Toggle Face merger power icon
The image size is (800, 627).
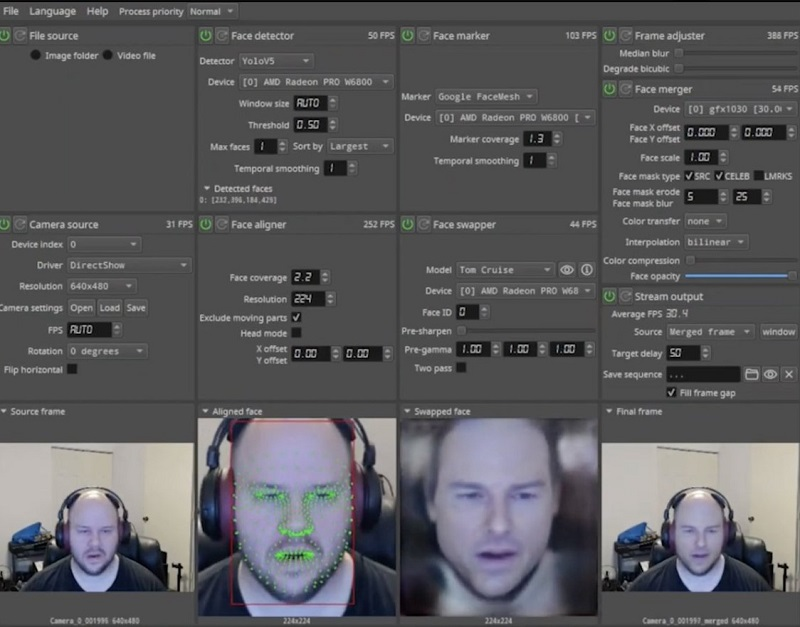pyautogui.click(x=609, y=89)
